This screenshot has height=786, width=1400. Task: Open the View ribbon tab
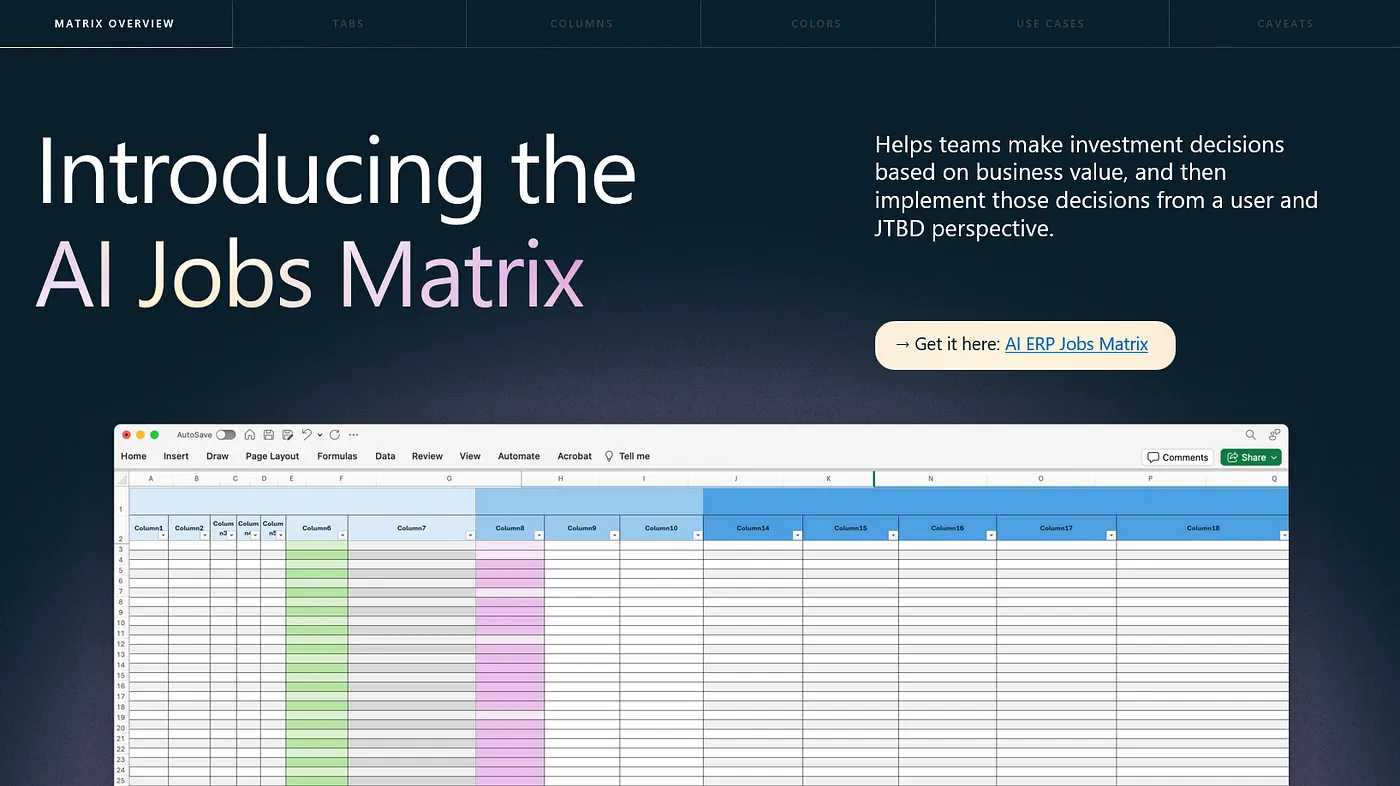point(470,456)
